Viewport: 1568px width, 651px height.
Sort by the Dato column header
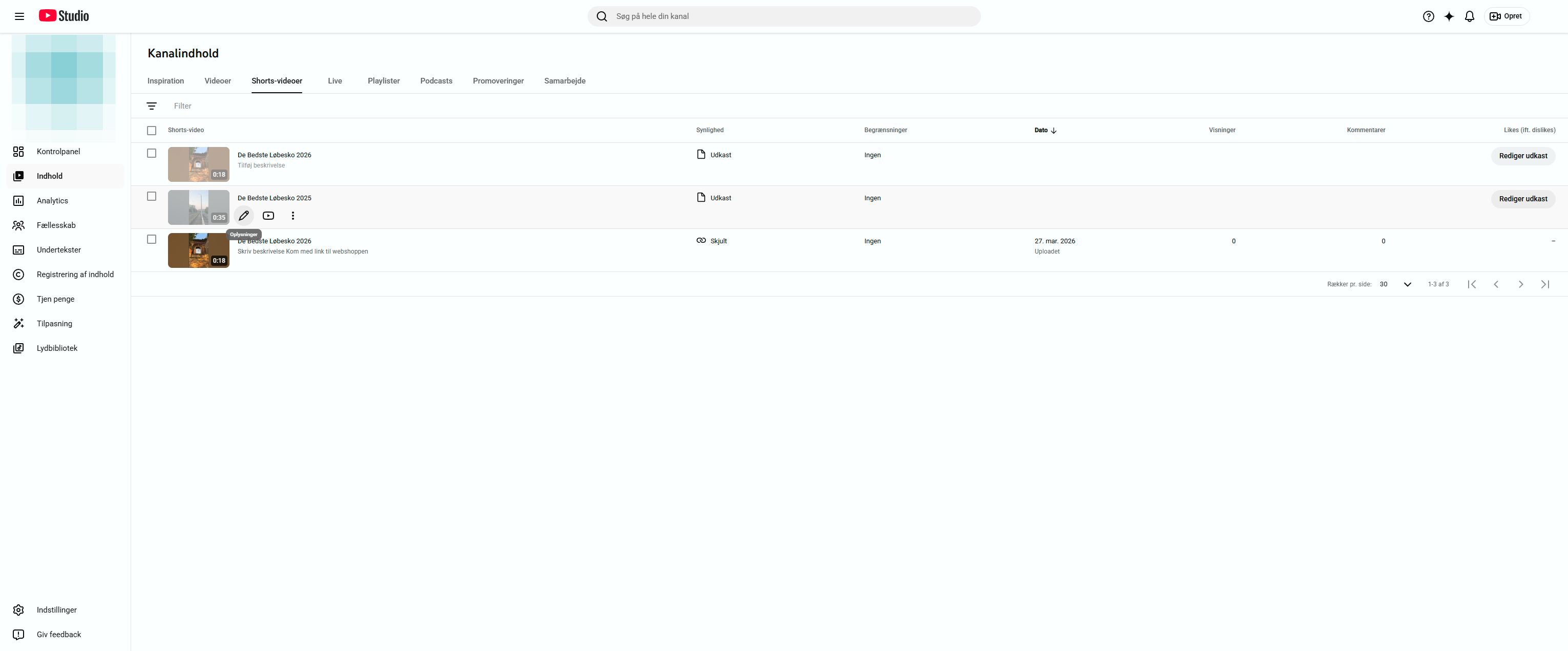pos(1045,130)
